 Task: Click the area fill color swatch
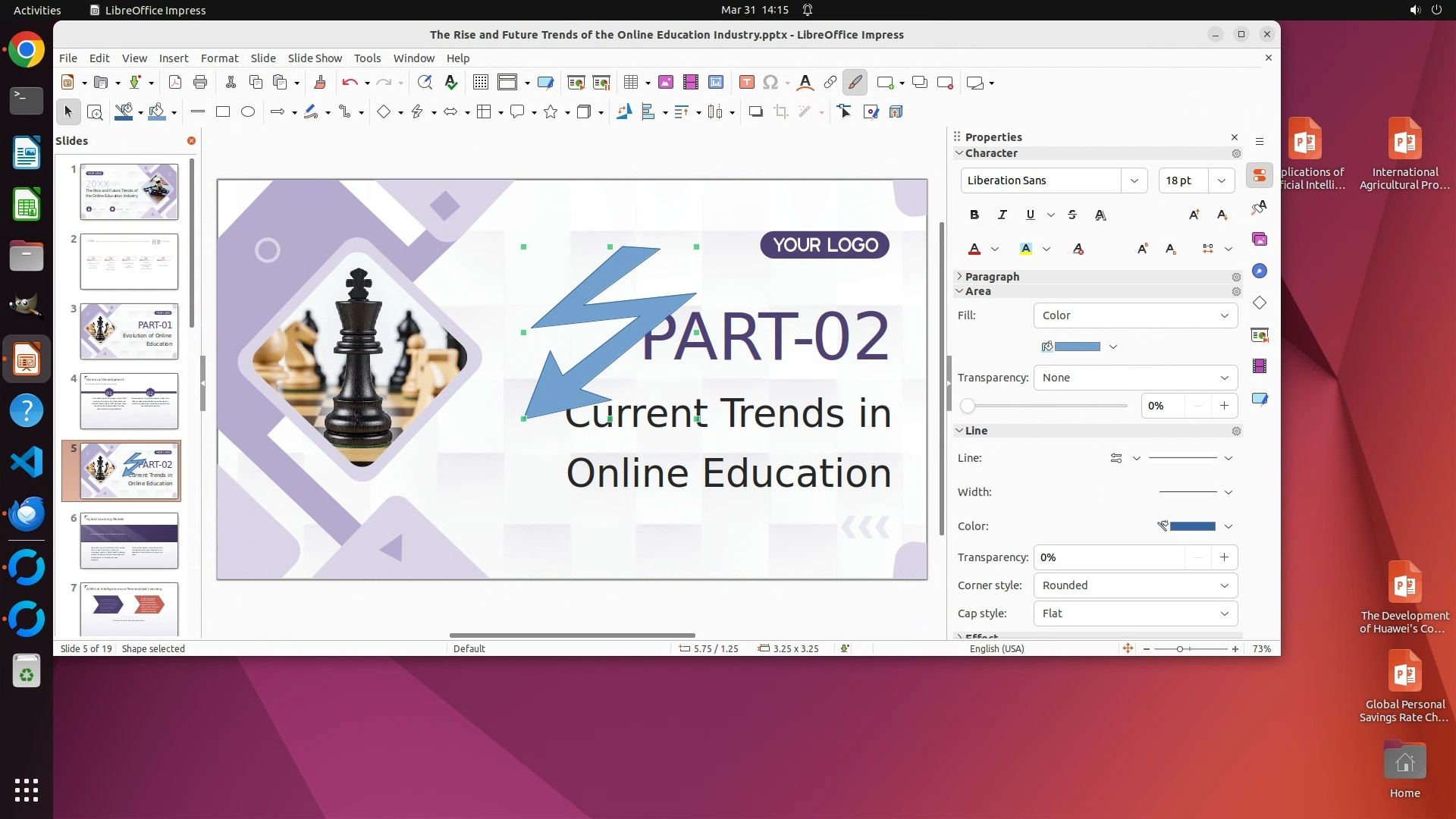[x=1077, y=347]
